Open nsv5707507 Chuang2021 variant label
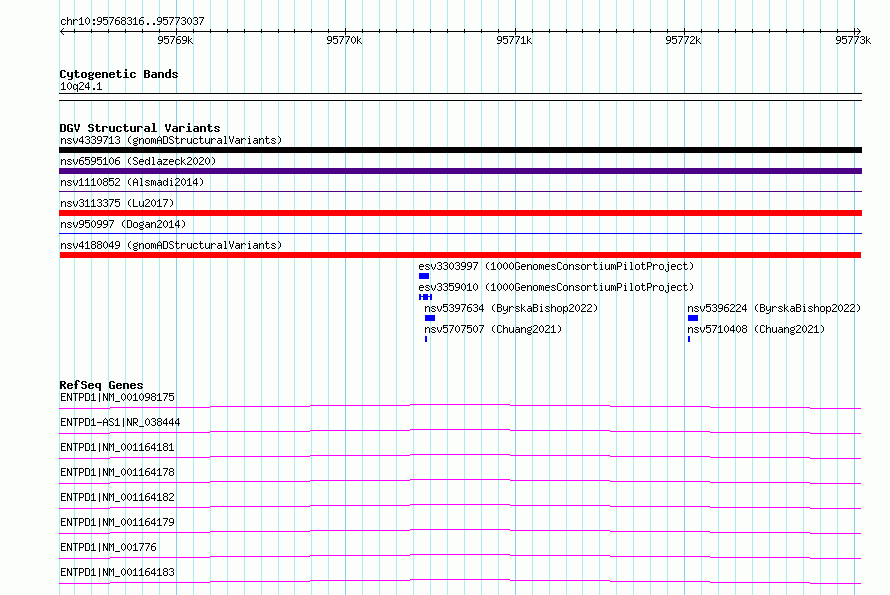The width and height of the screenshot is (890, 595). pyautogui.click(x=493, y=329)
